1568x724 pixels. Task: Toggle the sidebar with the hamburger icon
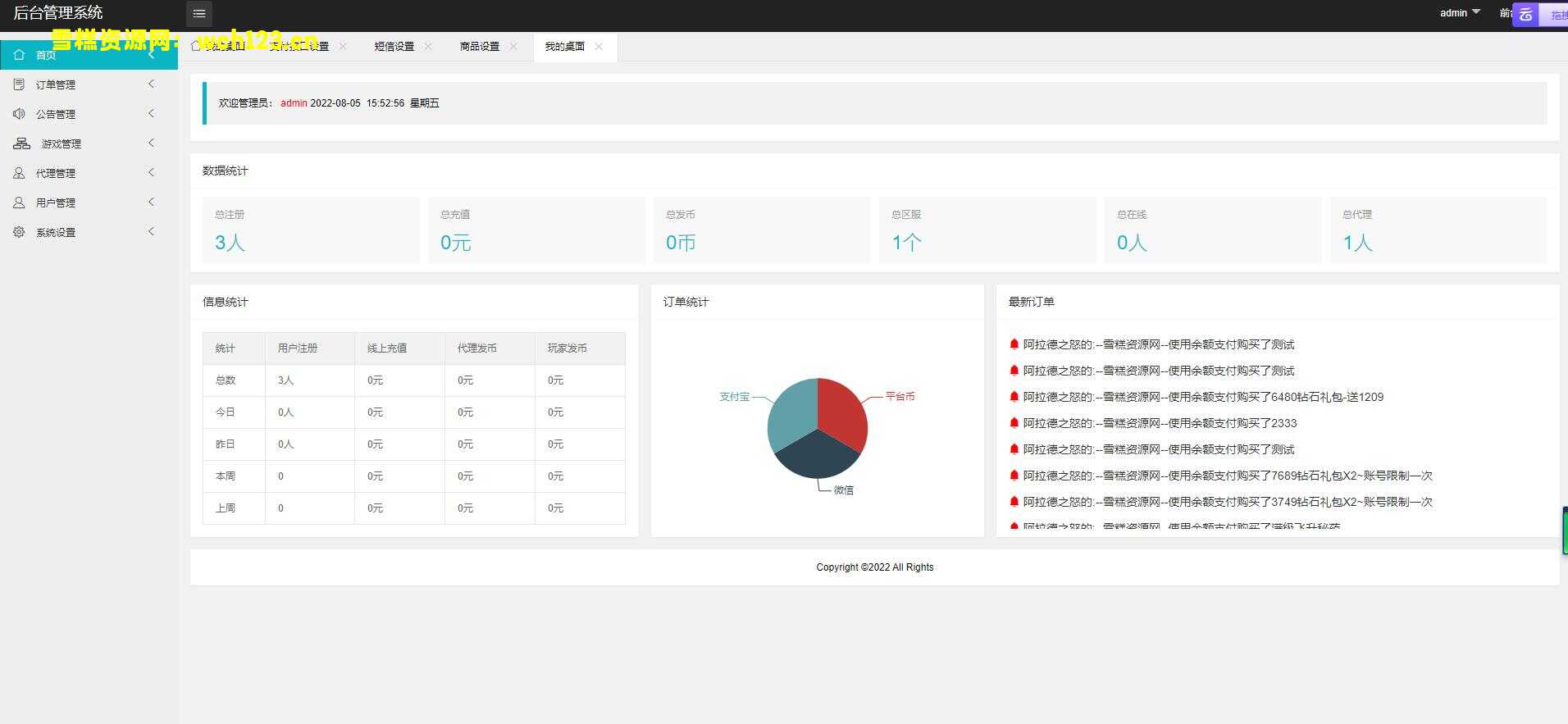pos(199,14)
